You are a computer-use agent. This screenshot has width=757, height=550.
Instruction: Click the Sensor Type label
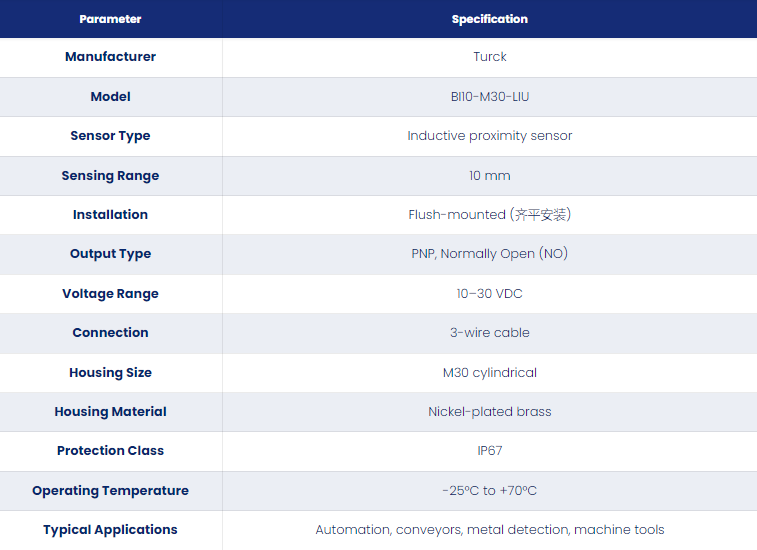(x=111, y=136)
